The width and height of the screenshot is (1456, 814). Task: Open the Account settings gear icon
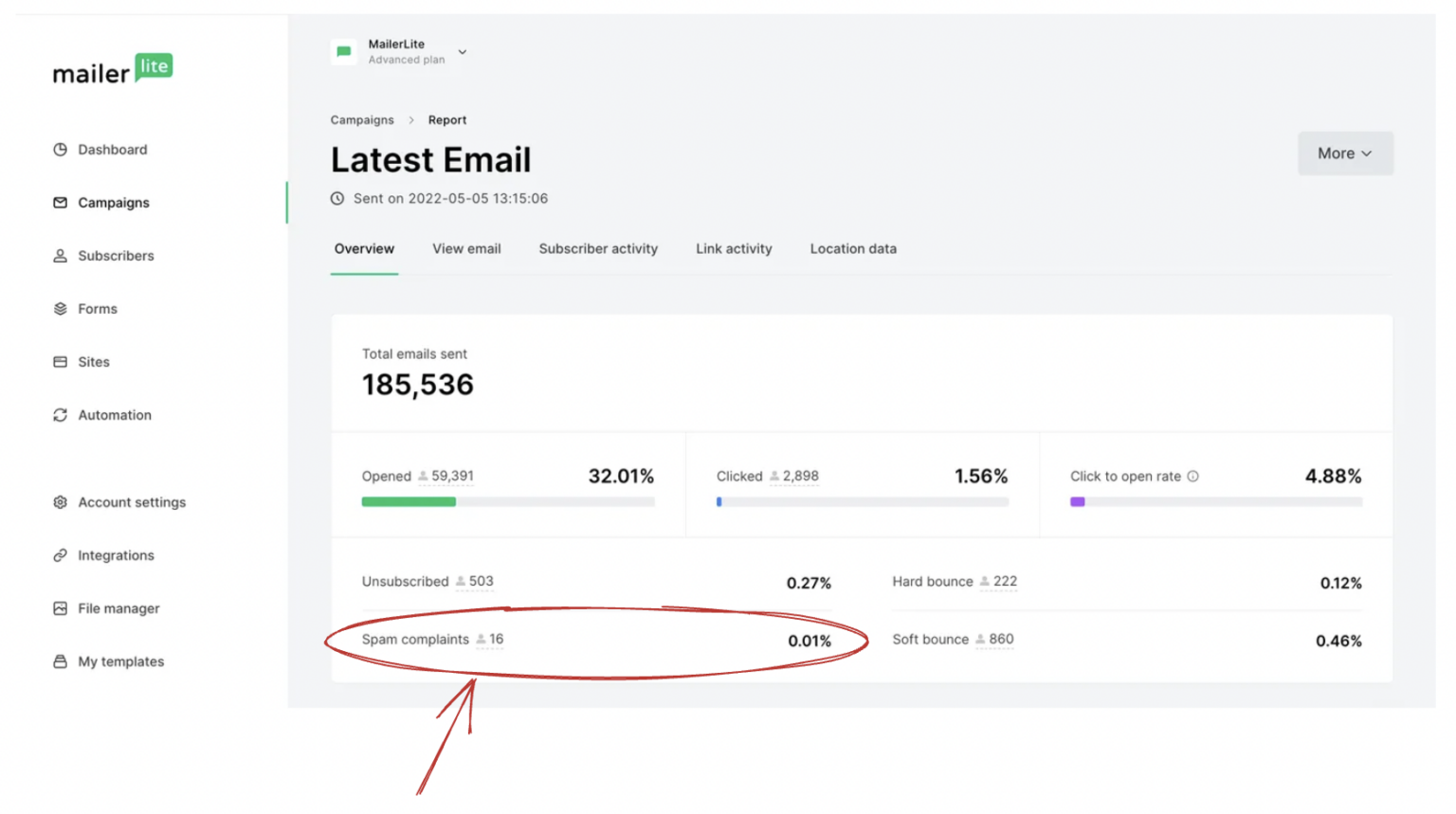(x=59, y=502)
